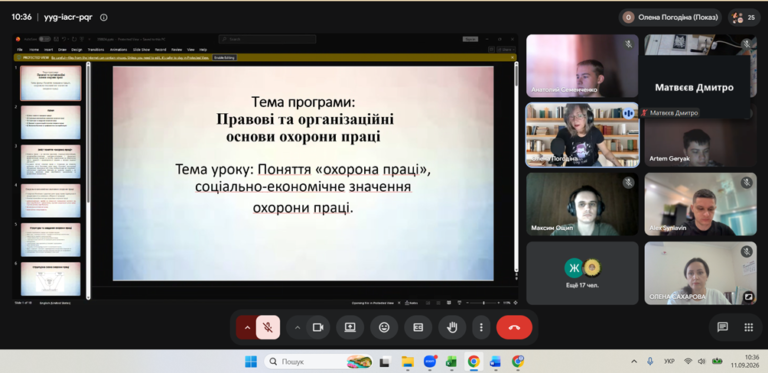Open the Transitions ribbon tab
Screen dimensions: 768x373
click(96, 49)
